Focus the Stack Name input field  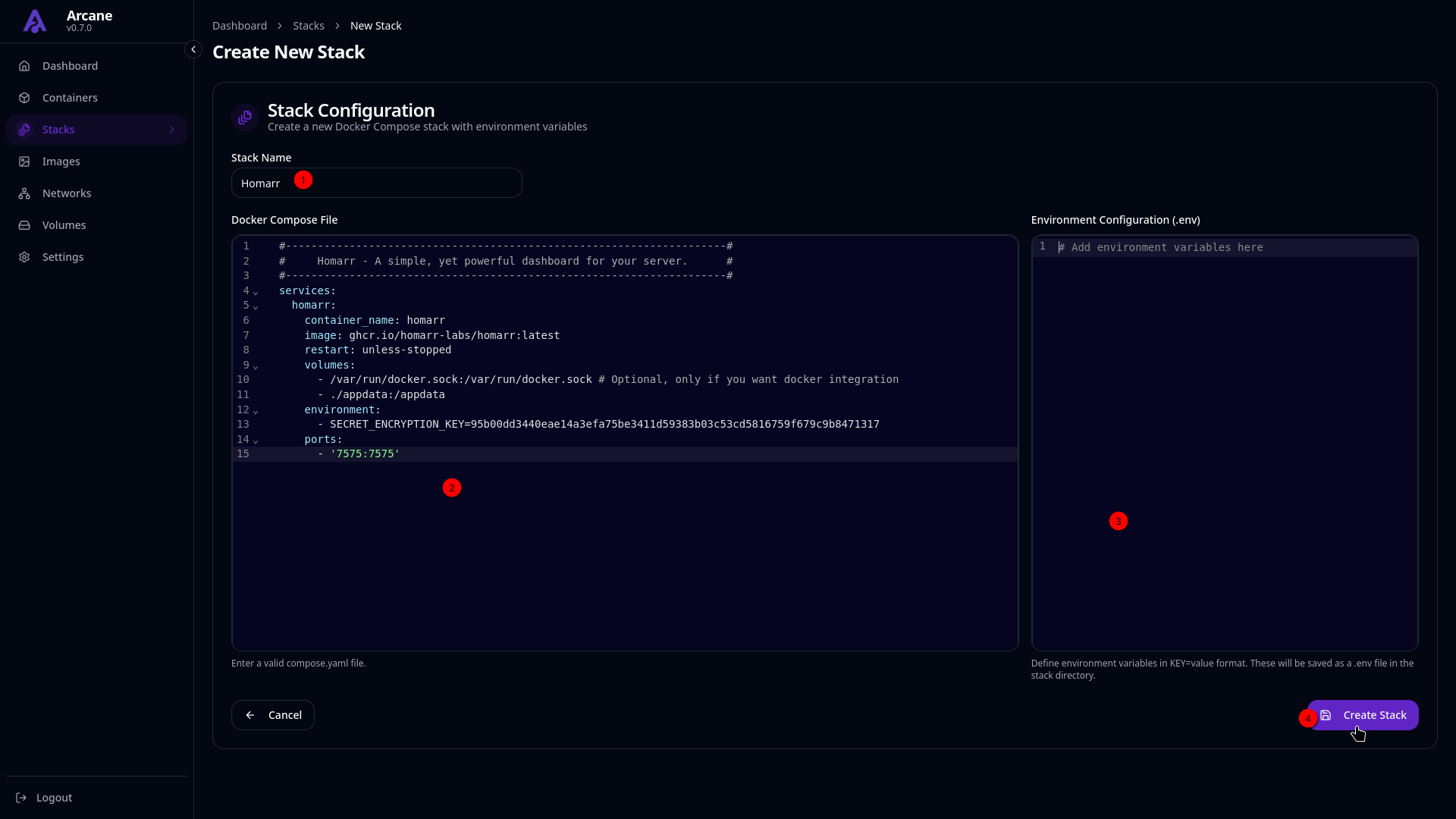[377, 183]
